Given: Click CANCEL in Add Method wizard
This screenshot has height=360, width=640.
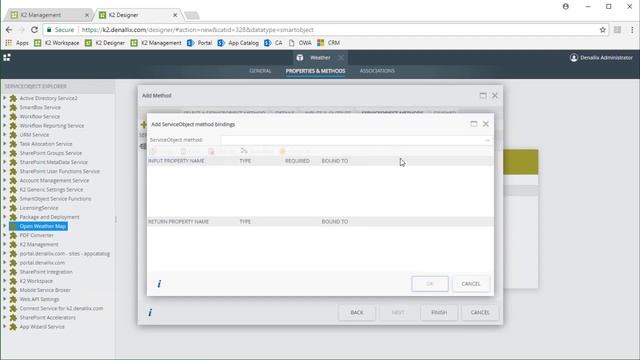Looking at the screenshot, I should [x=480, y=313].
